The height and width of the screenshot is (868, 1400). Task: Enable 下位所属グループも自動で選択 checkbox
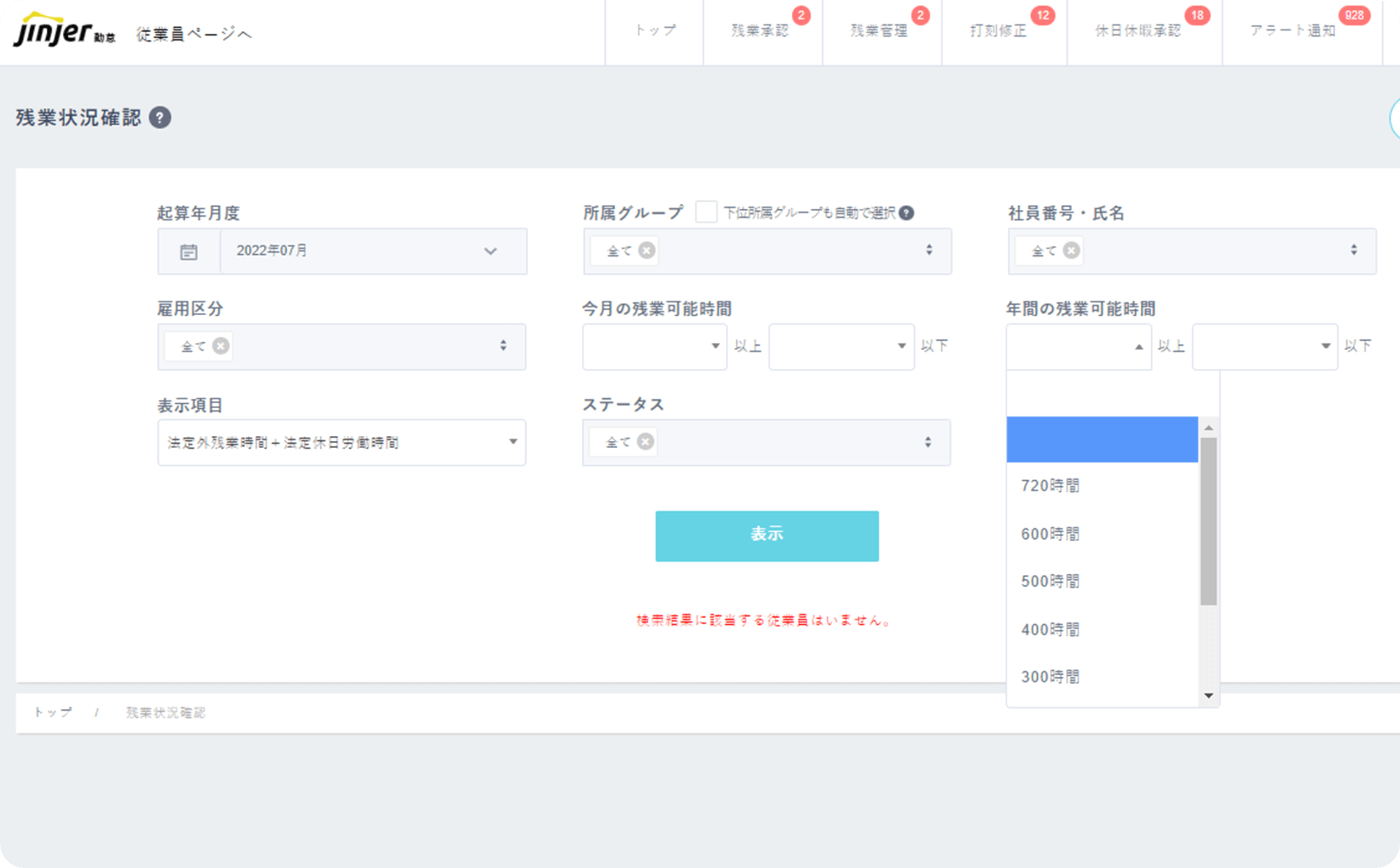coord(706,212)
